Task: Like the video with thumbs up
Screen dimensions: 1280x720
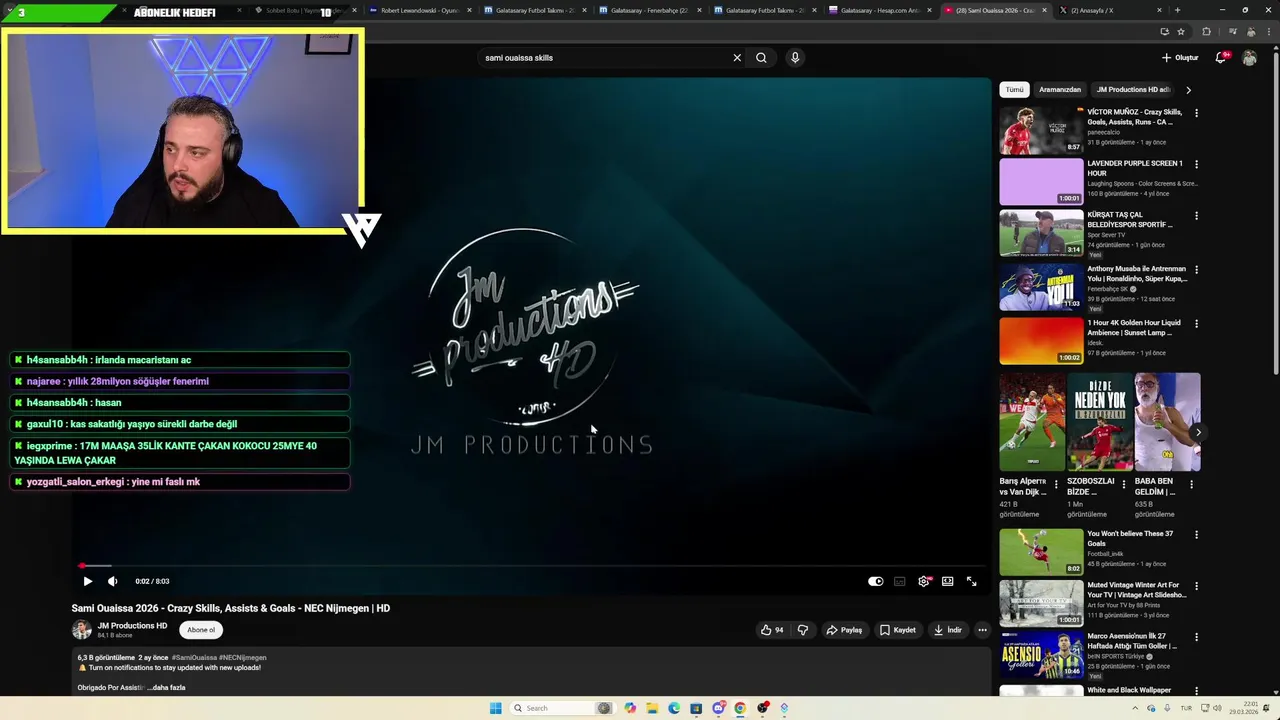Action: pos(772,630)
